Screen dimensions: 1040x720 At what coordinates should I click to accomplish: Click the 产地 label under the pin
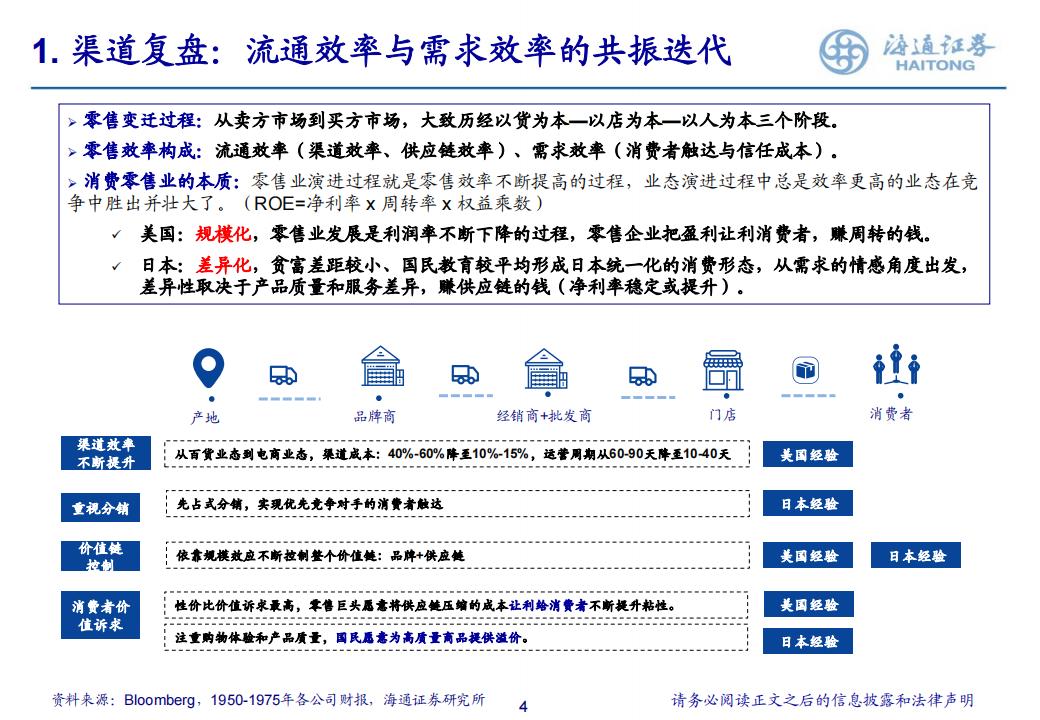(205, 417)
